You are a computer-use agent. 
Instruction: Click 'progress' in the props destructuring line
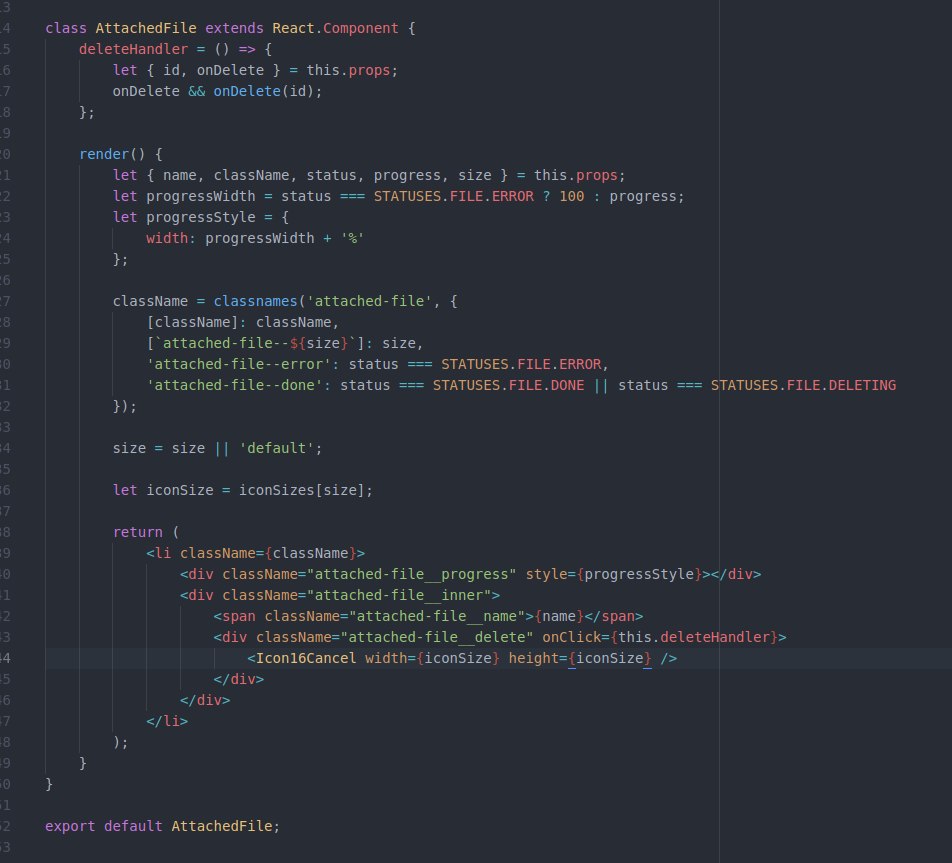(x=407, y=176)
